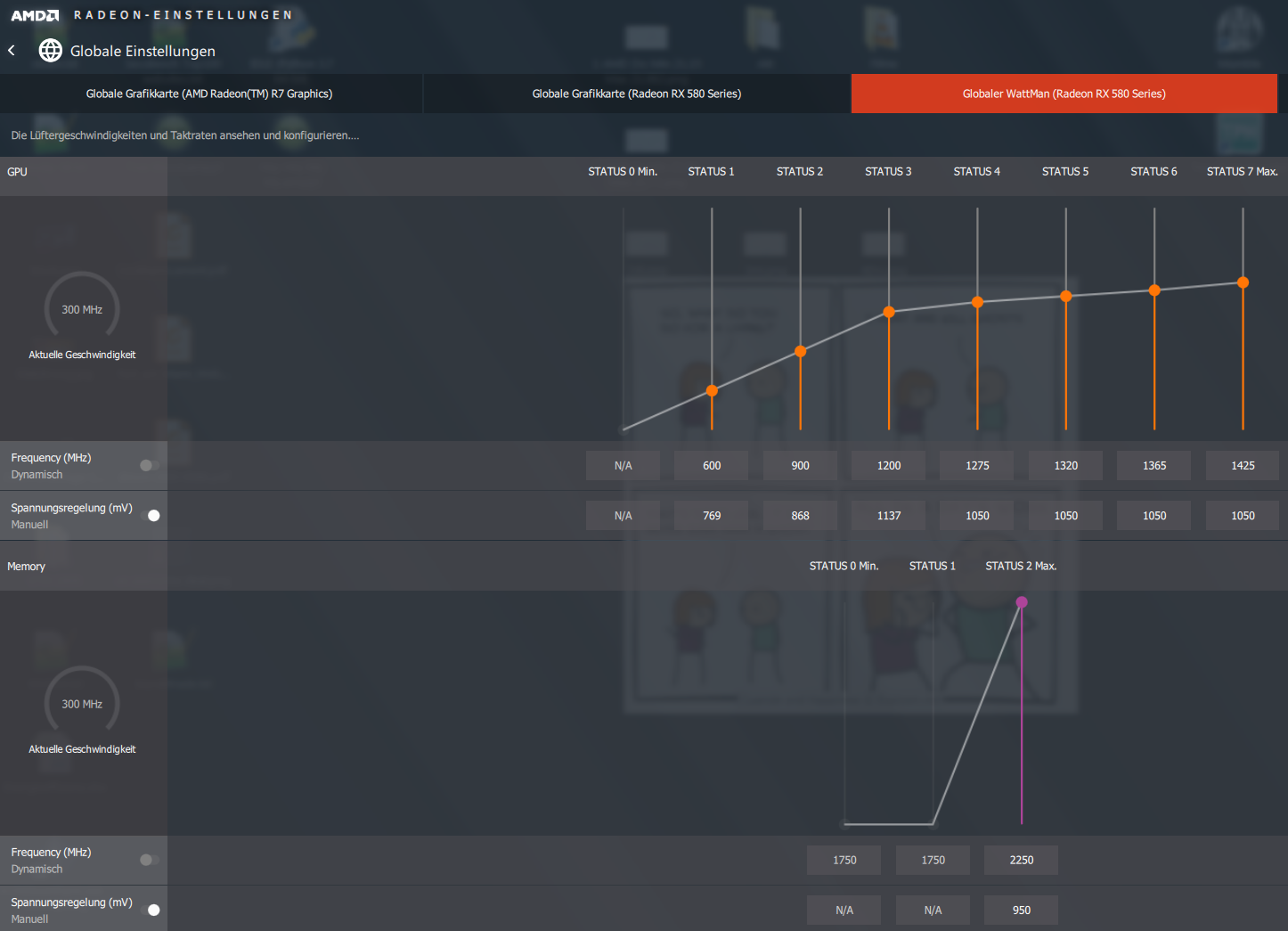The width and height of the screenshot is (1288, 931).
Task: Click the Lüftergeschwindigkeiten description text
Action: [185, 135]
